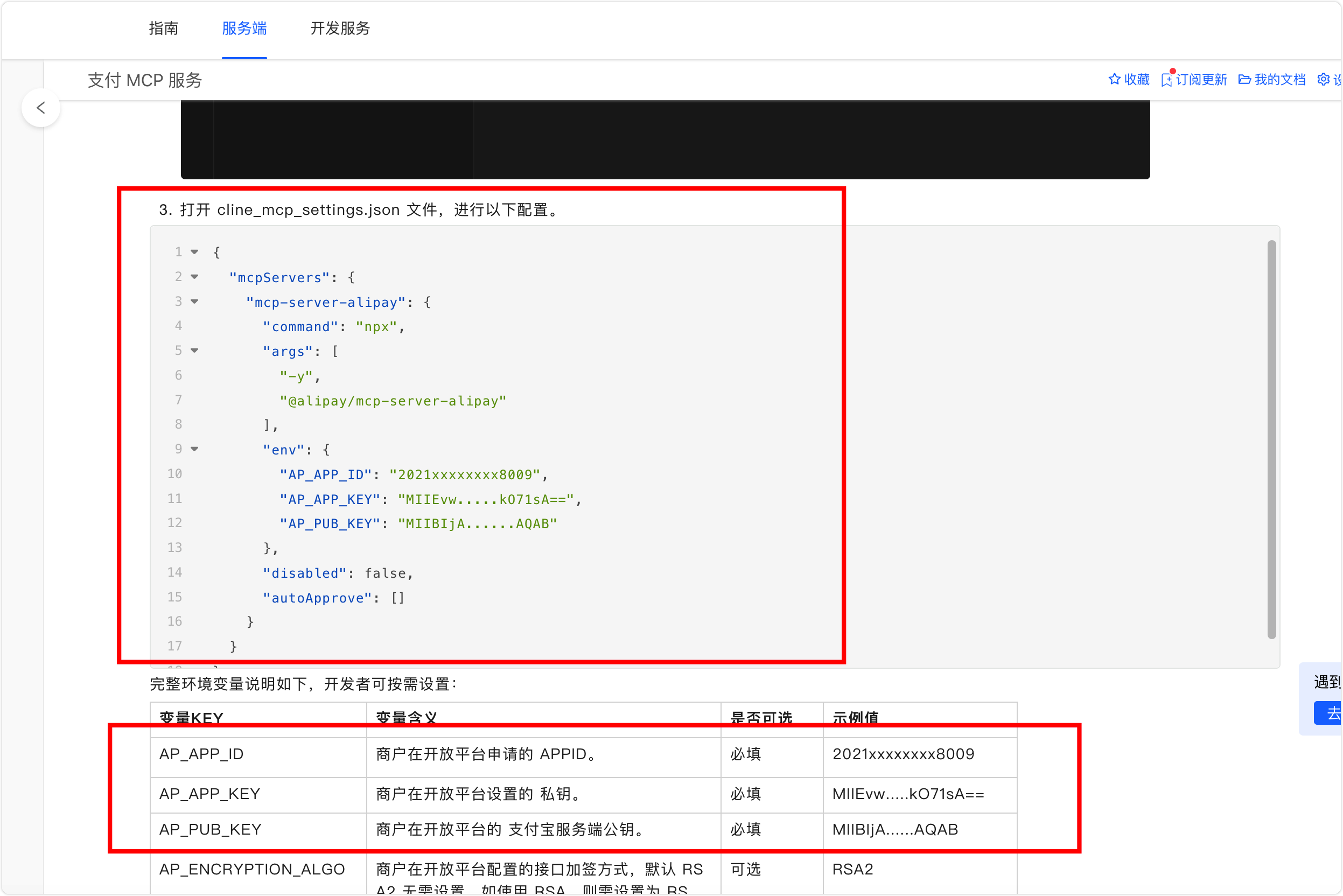This screenshot has height=896, width=1343.
Task: Click the code block vertical scrollbar
Action: point(1271,439)
